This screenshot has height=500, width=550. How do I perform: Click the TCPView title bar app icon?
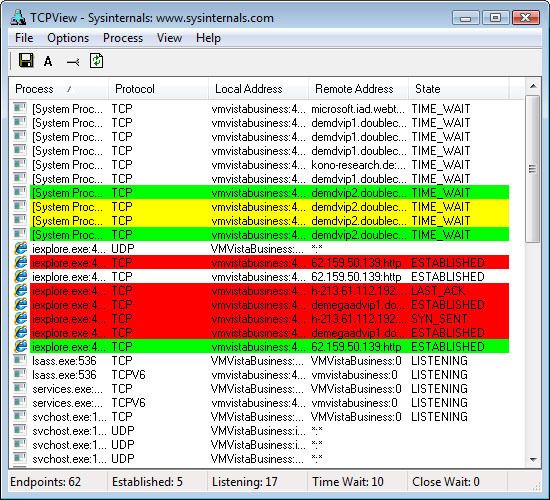click(18, 17)
